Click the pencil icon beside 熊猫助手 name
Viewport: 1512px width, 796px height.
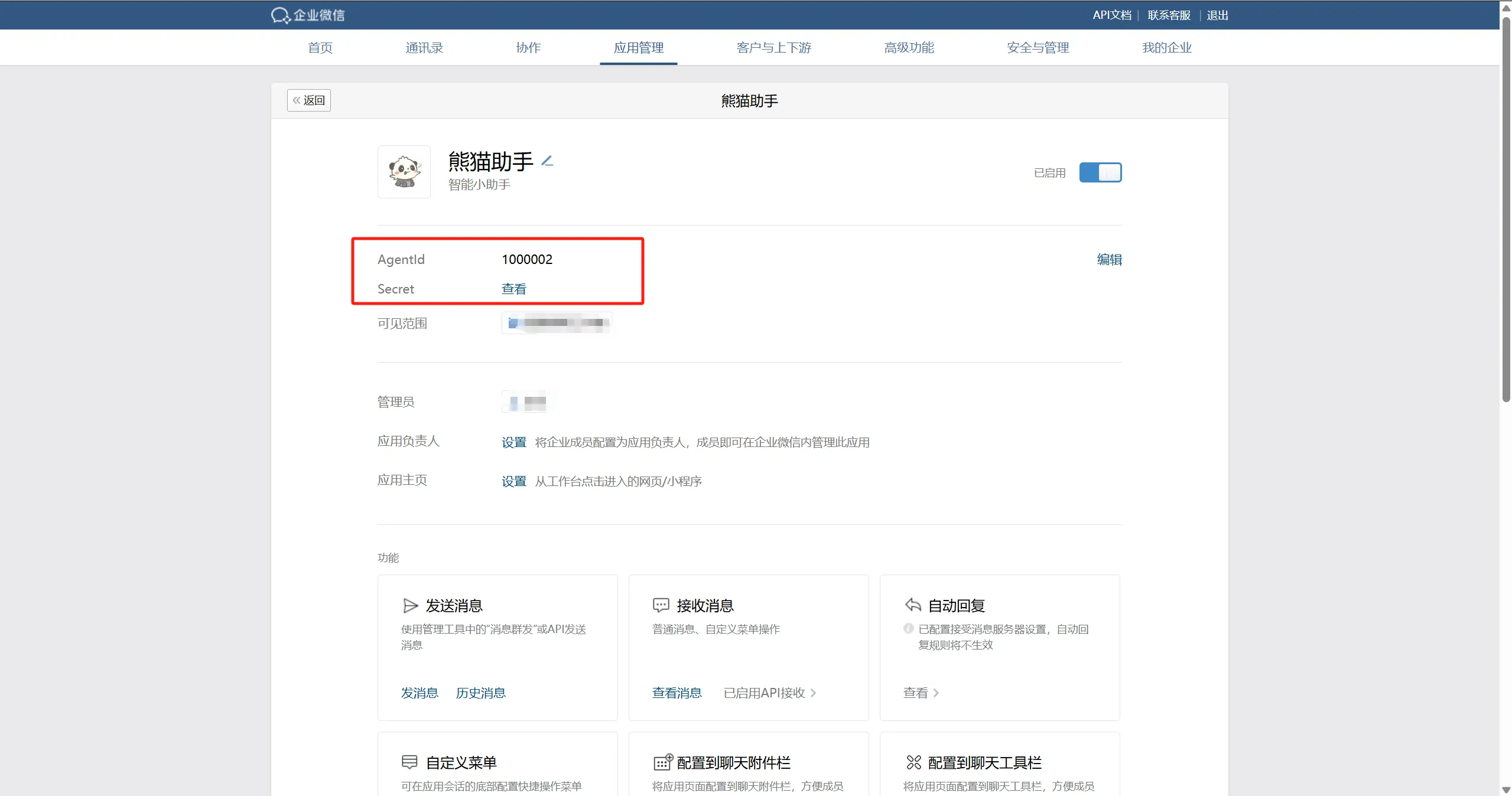coord(547,161)
